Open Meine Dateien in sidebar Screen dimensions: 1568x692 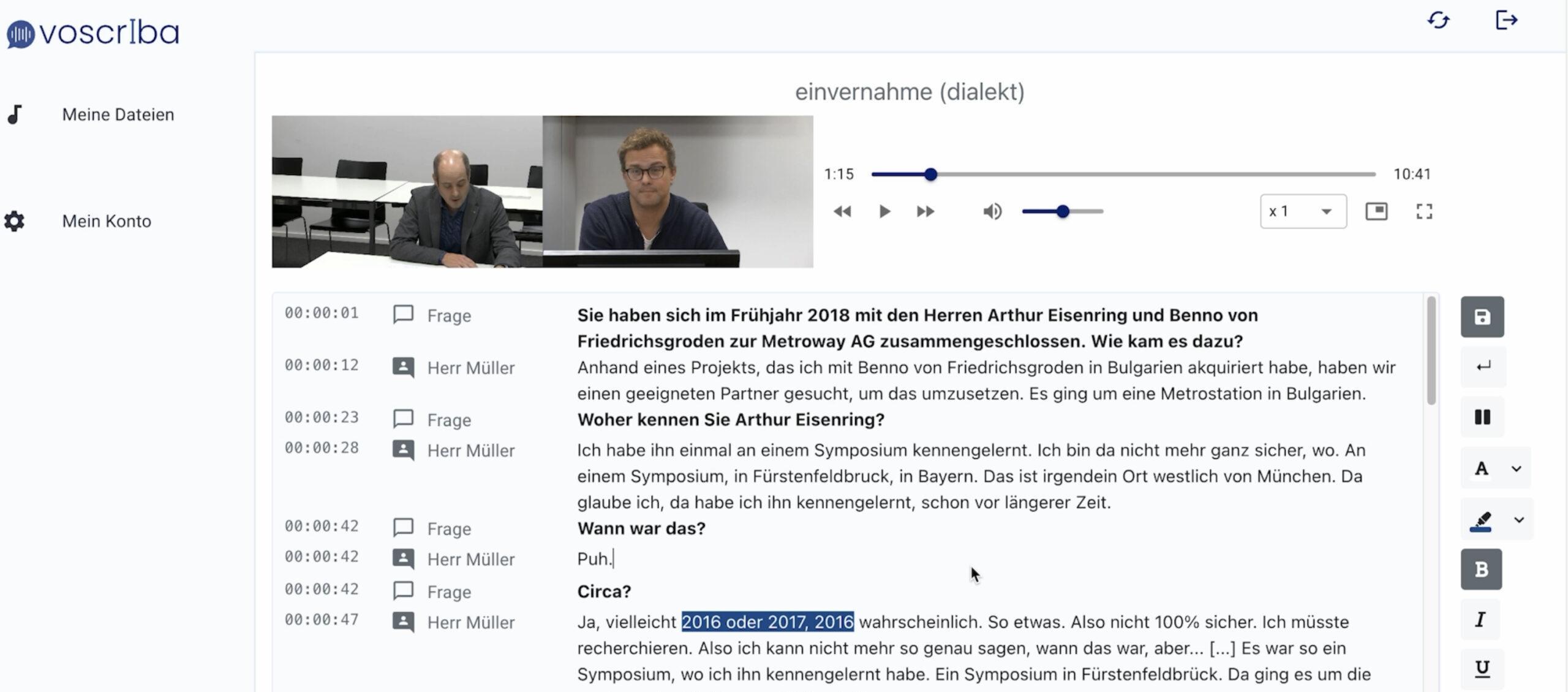(118, 115)
